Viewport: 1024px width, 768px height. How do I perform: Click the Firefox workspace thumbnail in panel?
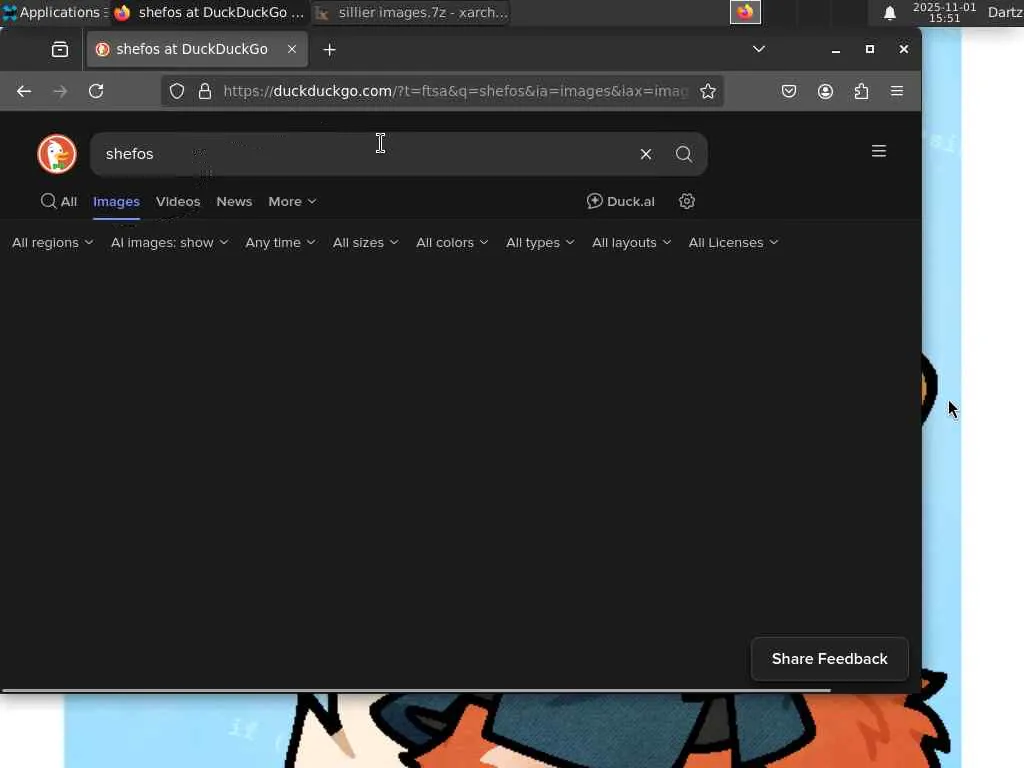click(x=745, y=12)
